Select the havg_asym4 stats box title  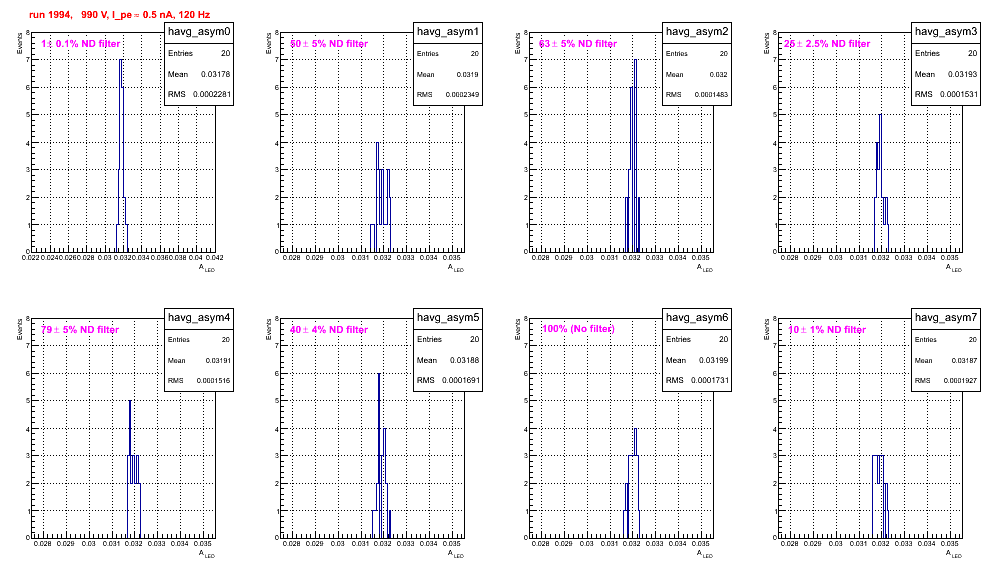(x=199, y=317)
